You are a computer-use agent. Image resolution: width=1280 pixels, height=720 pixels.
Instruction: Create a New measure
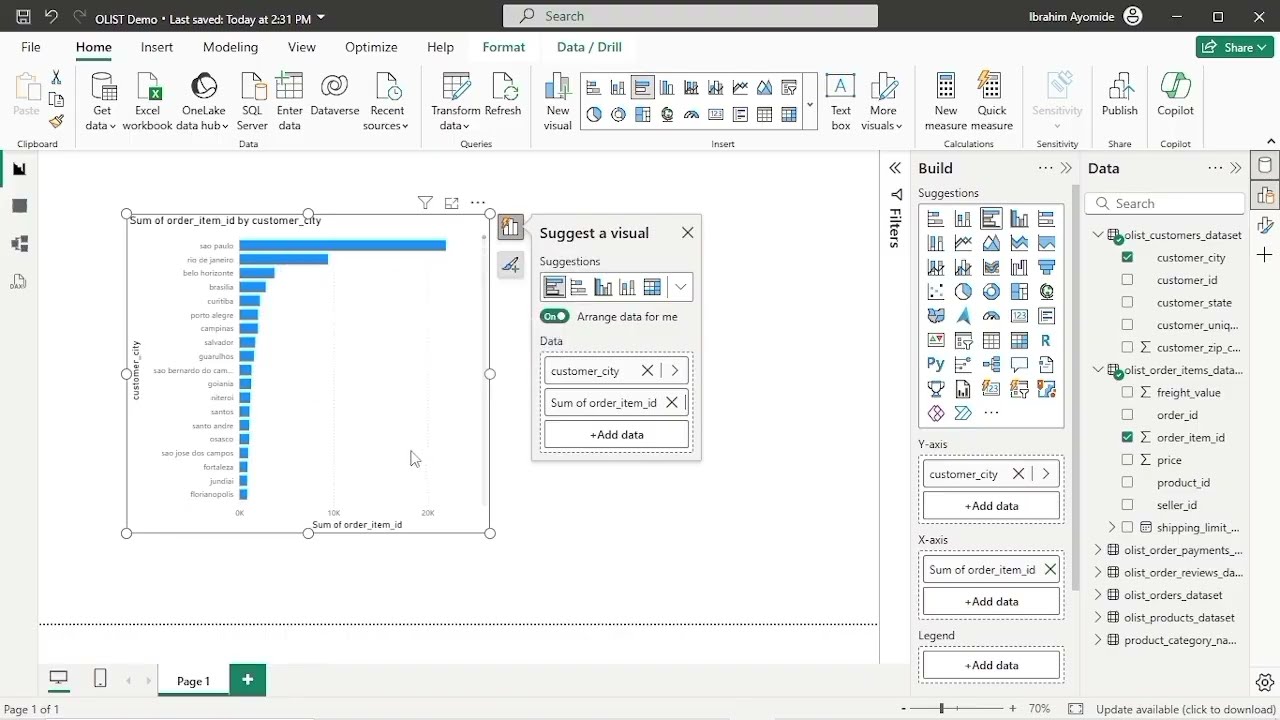pyautogui.click(x=946, y=102)
